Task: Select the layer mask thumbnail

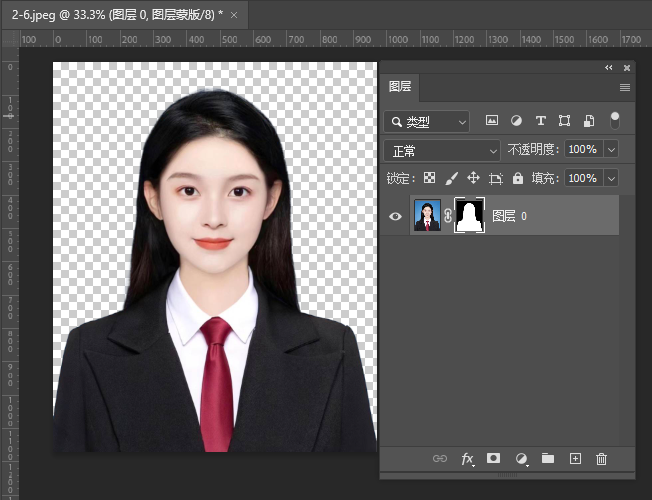Action: point(469,215)
